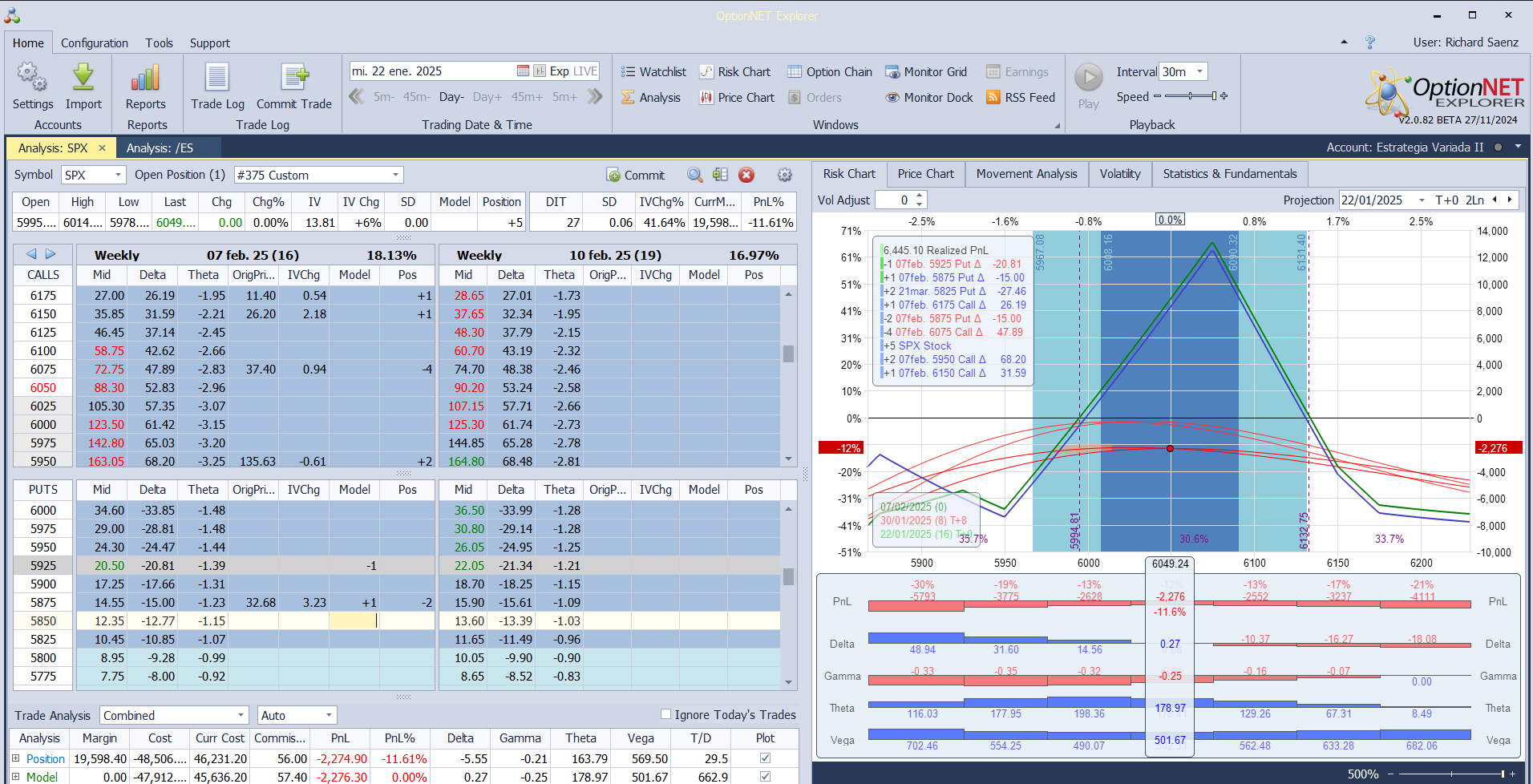The image size is (1533, 784).
Task: Go to previous expiration with left arrow
Action: (31, 254)
